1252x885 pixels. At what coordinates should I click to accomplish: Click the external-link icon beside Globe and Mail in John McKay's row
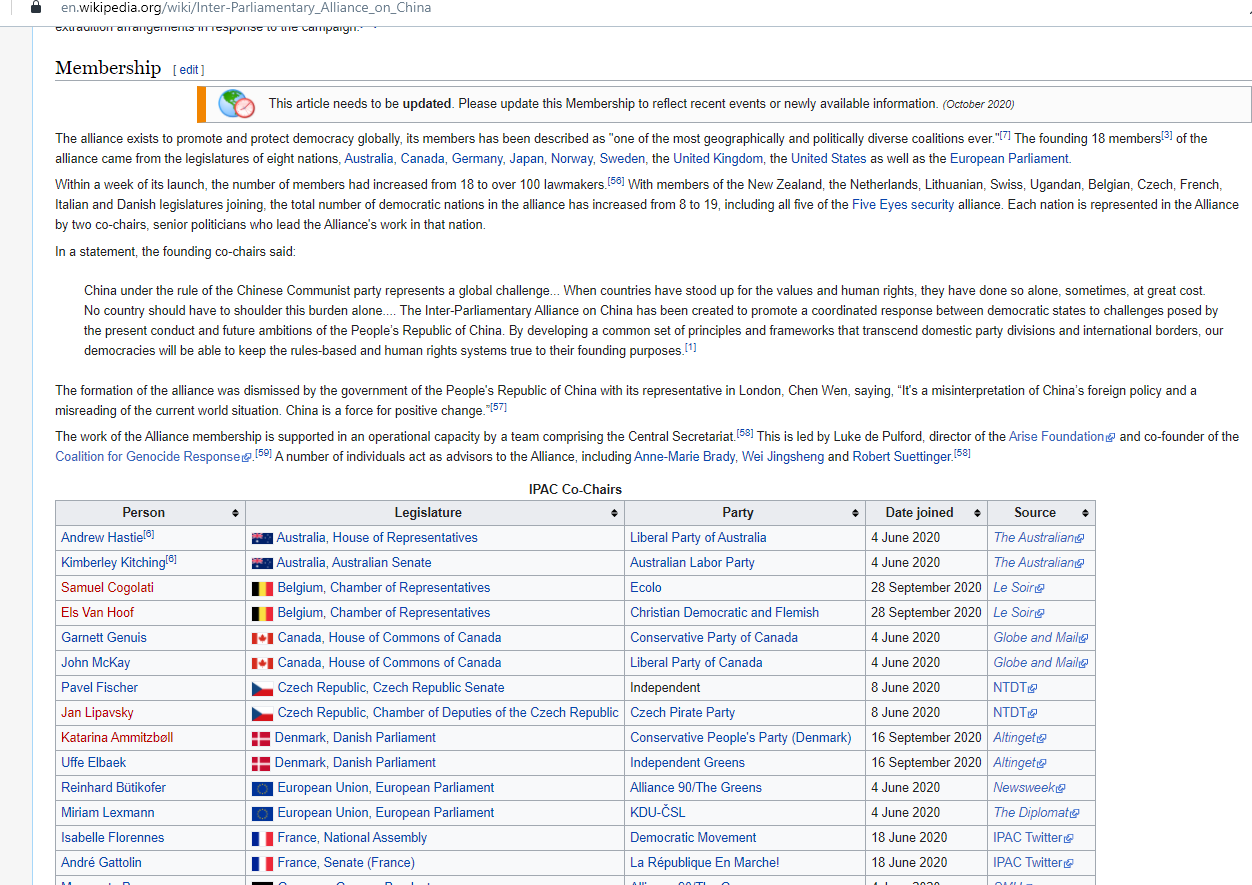pos(1084,663)
